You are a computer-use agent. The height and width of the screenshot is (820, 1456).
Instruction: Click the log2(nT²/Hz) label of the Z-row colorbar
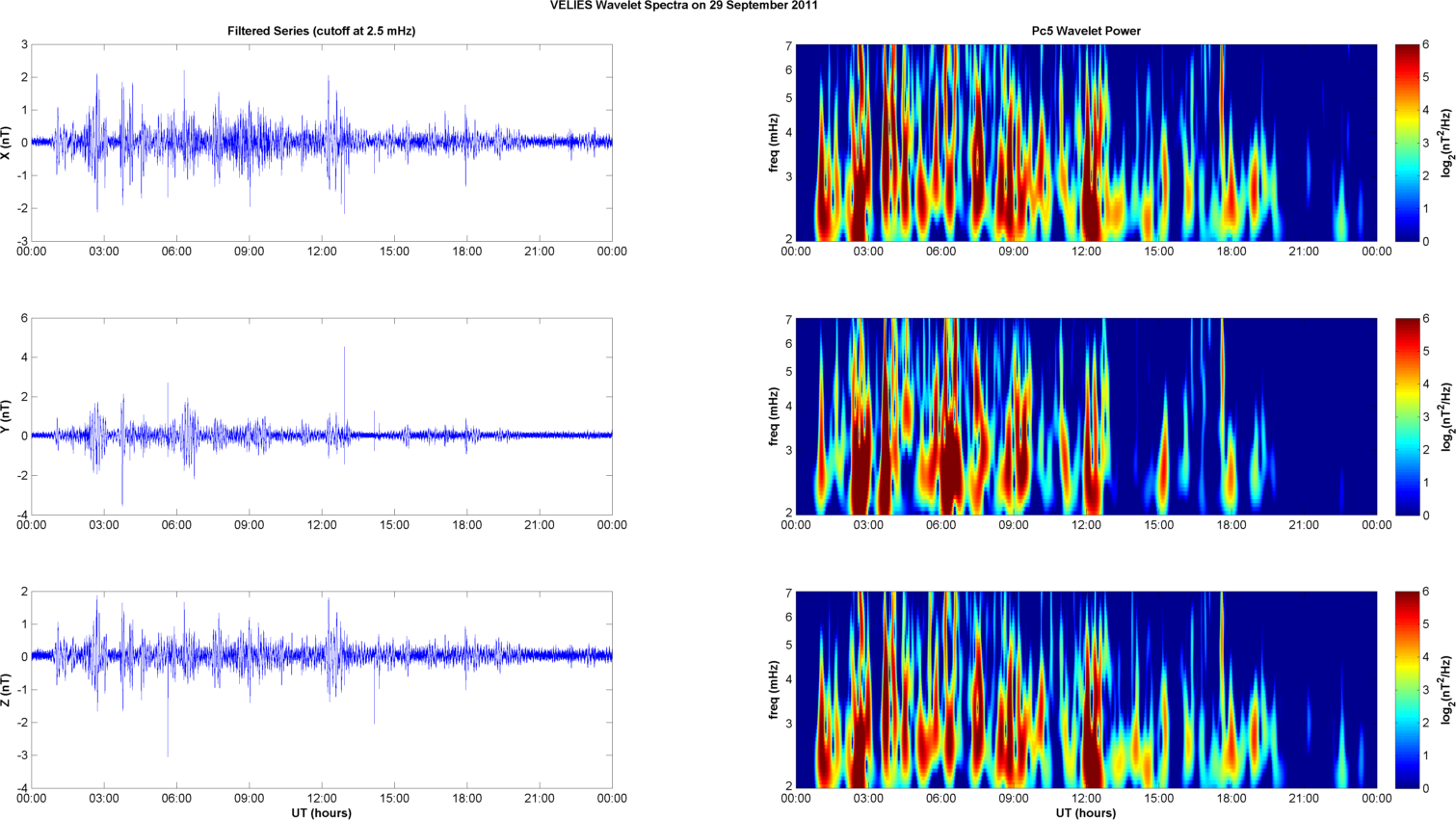click(x=1447, y=690)
